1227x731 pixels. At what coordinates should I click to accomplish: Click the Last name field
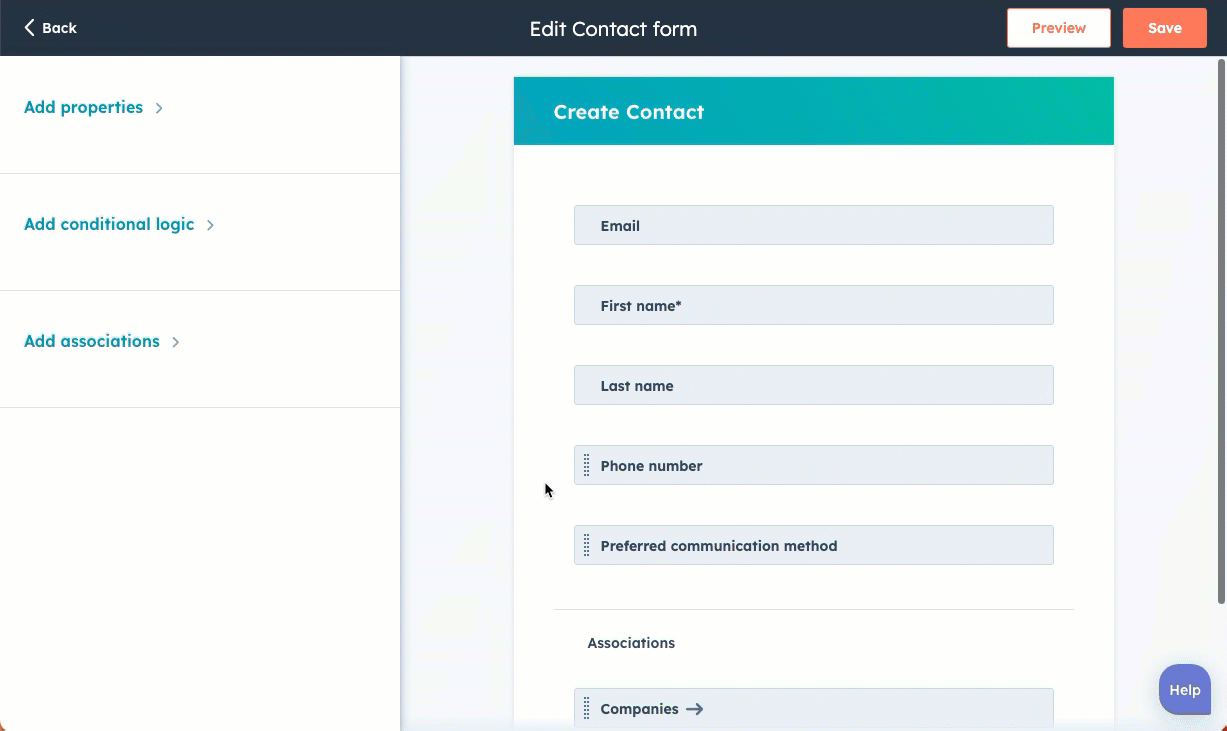(813, 385)
